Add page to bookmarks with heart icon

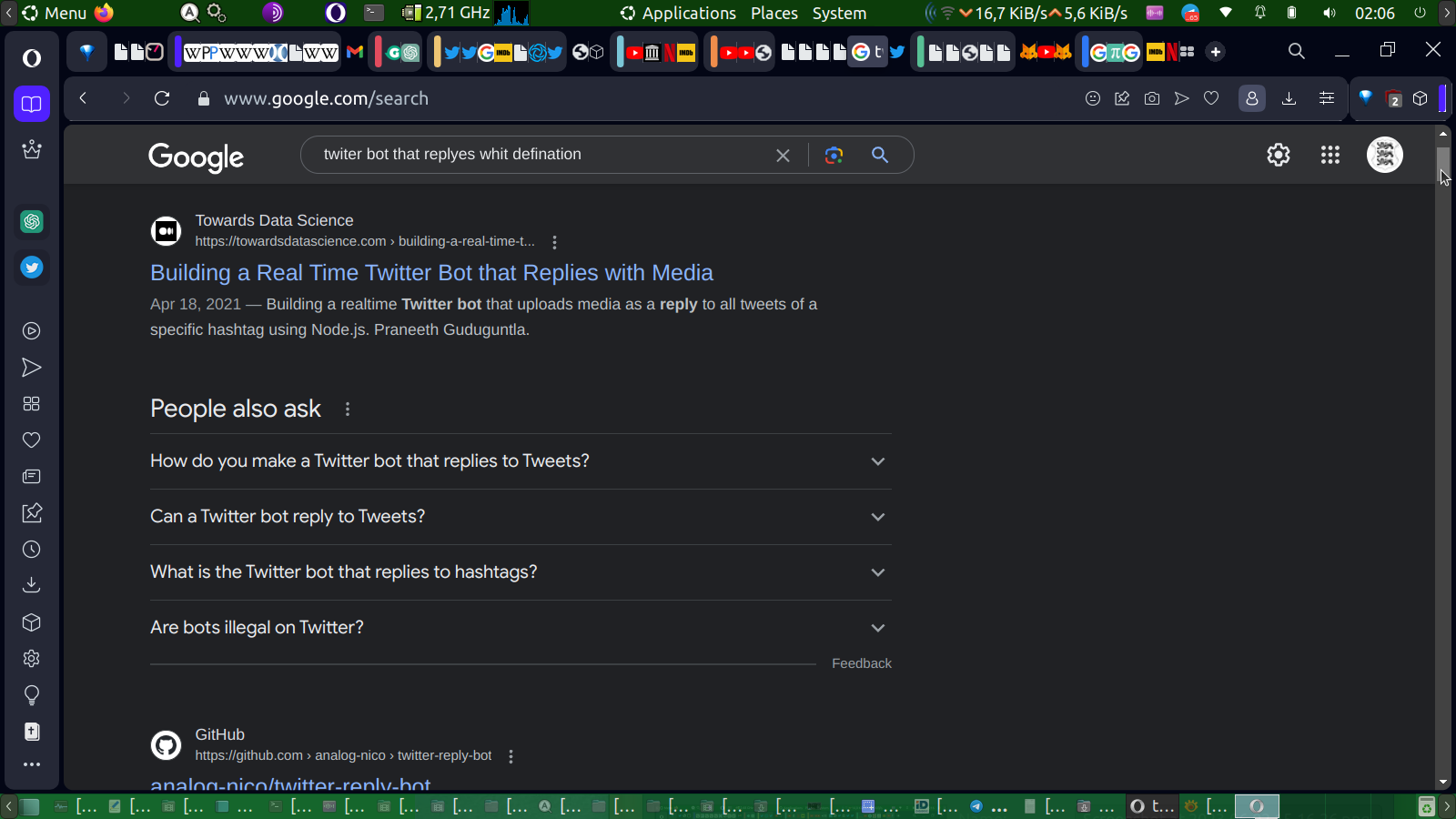(1211, 98)
